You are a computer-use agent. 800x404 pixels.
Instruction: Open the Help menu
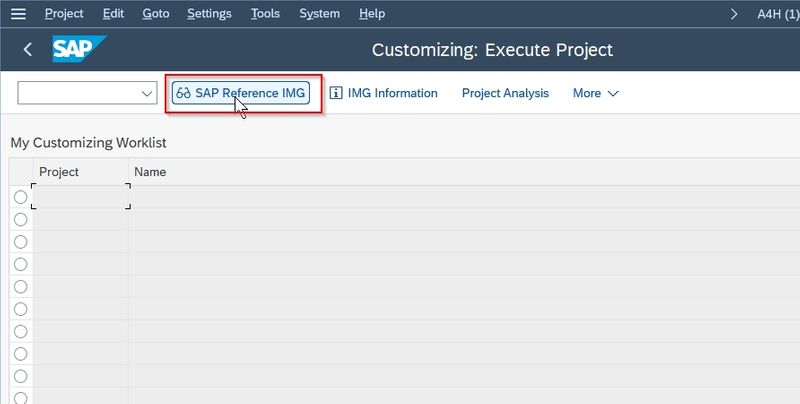pyautogui.click(x=372, y=14)
